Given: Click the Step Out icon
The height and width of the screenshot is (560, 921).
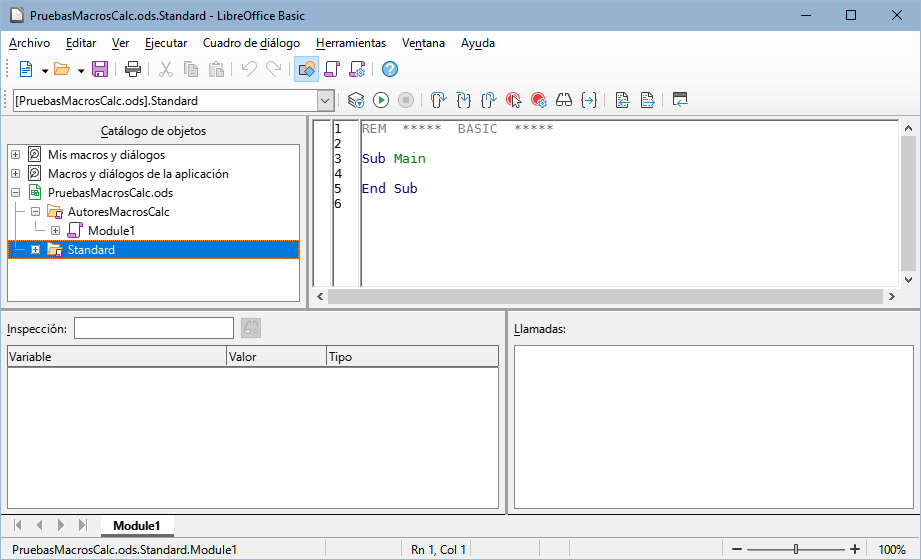Looking at the screenshot, I should click(x=488, y=100).
